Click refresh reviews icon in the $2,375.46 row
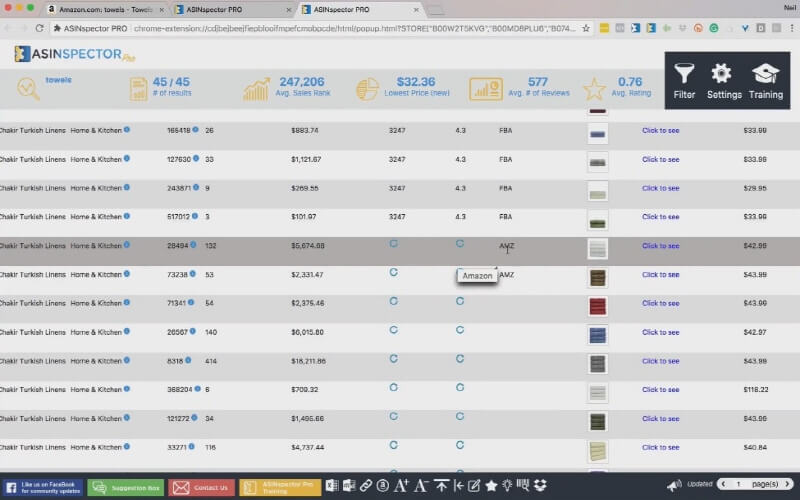Screen dimensions: 800x500 (x=393, y=301)
